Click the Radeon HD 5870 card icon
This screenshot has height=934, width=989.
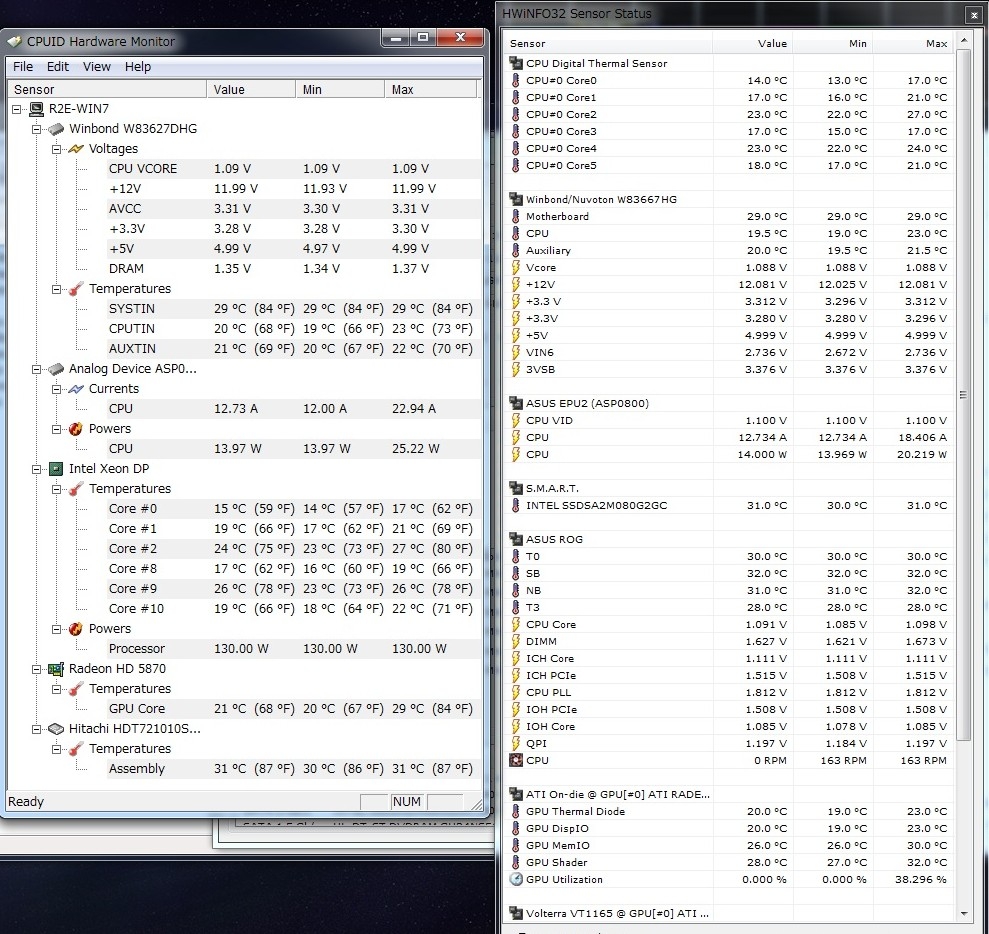[56, 669]
